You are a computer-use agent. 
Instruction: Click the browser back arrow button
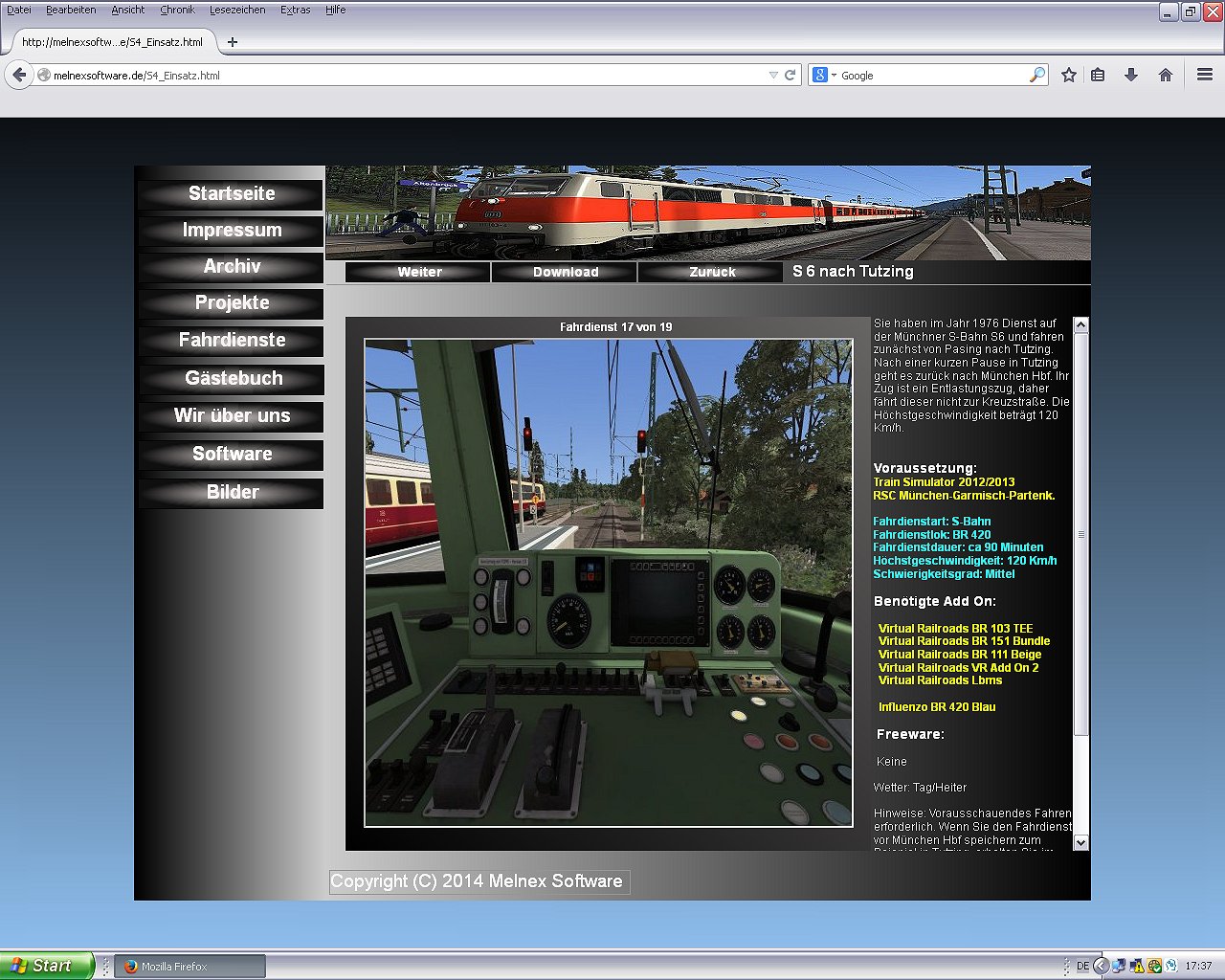pos(19,75)
